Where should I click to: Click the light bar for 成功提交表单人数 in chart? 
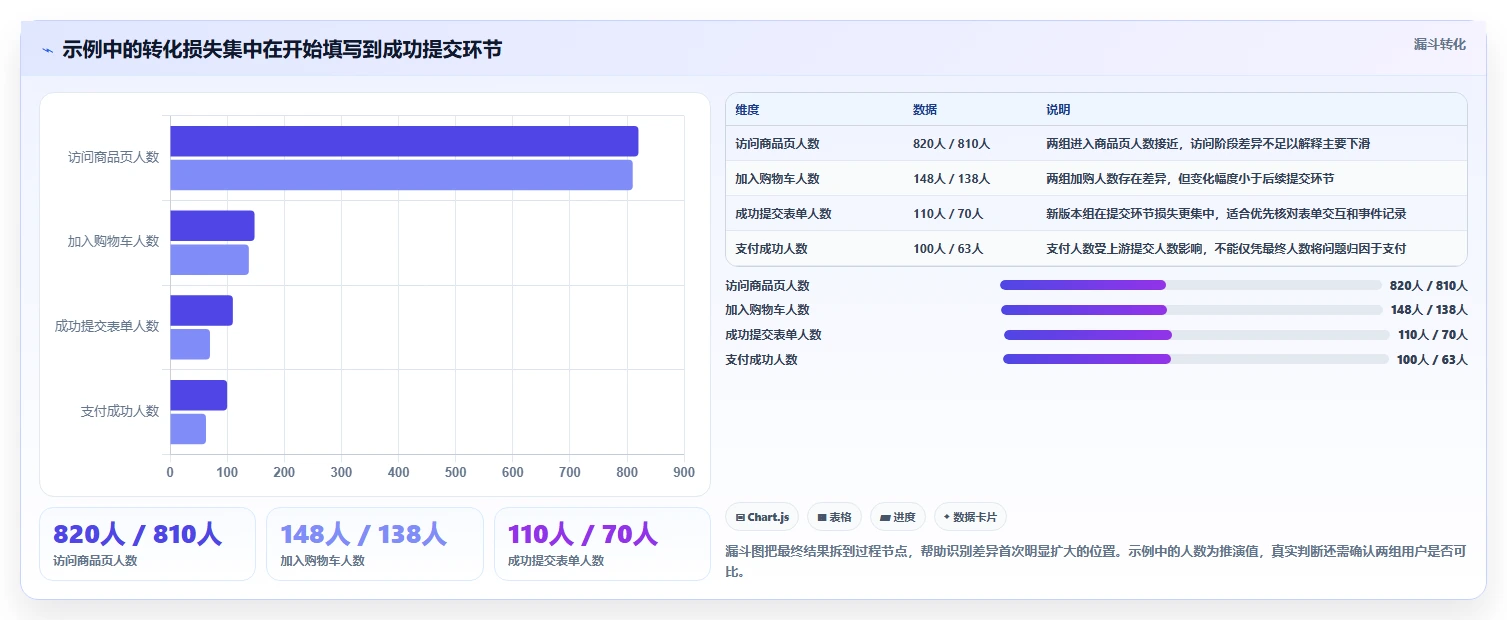(190, 344)
